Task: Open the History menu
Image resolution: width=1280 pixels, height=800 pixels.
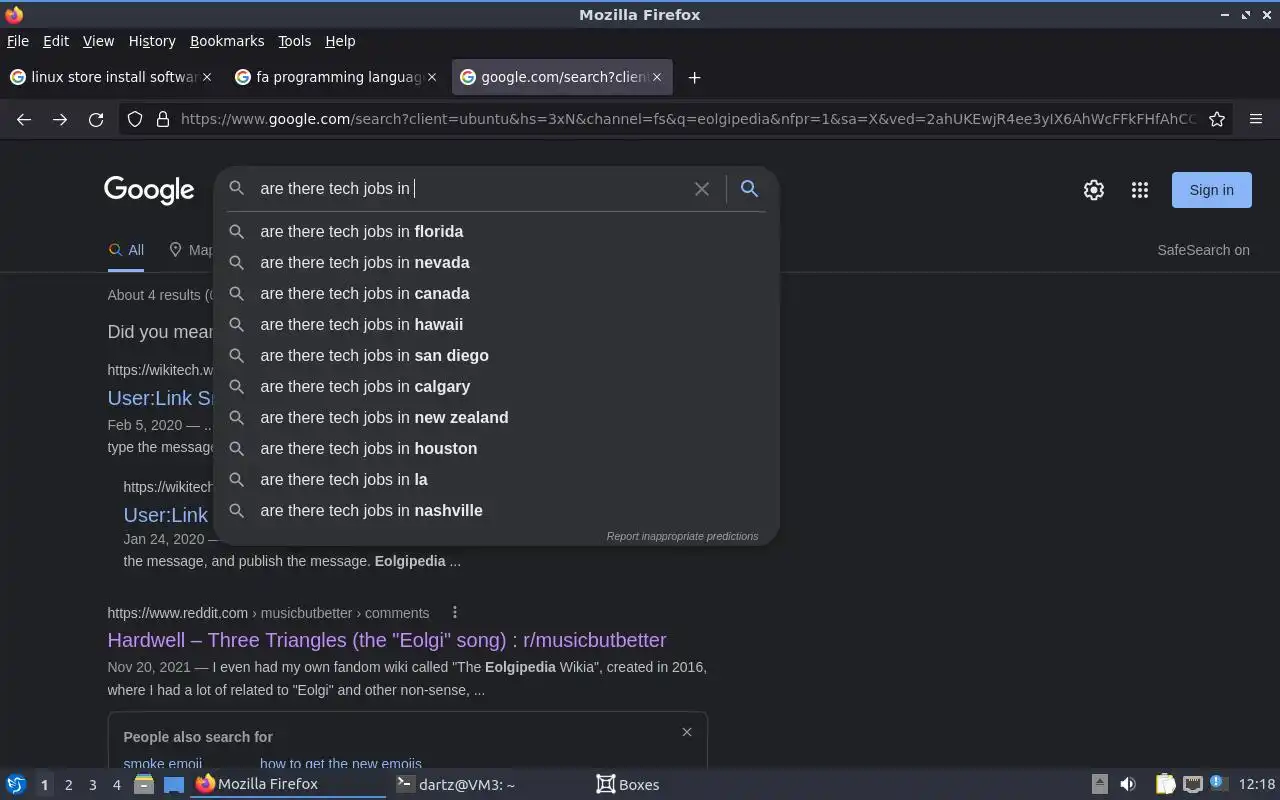Action: click(152, 41)
